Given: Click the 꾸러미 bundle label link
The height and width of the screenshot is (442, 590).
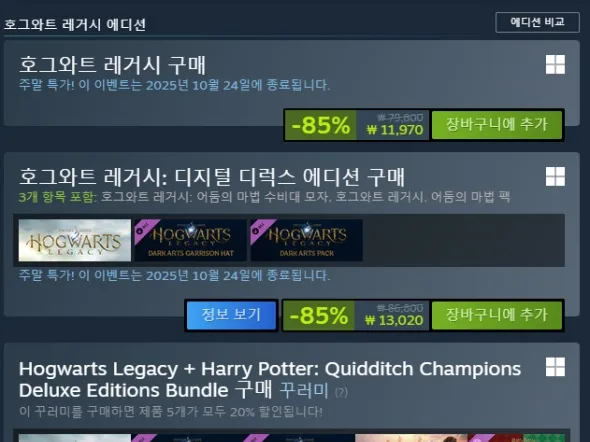Looking at the screenshot, I should point(304,390).
